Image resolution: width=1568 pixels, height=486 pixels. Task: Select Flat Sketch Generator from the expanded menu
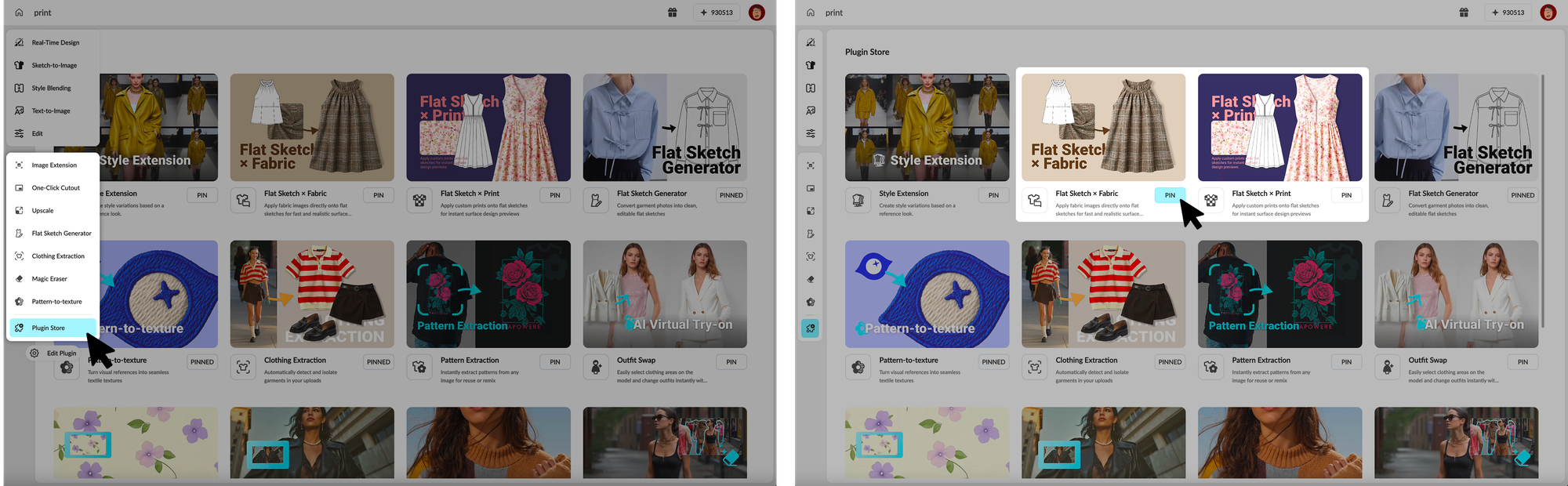pos(61,234)
